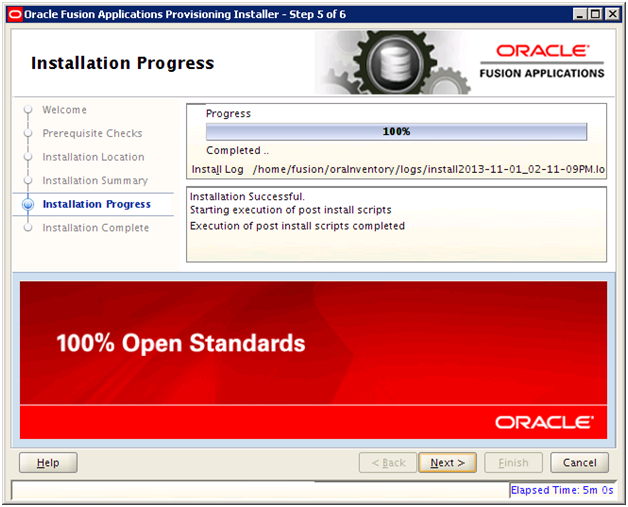Click the Finish button

coord(513,463)
